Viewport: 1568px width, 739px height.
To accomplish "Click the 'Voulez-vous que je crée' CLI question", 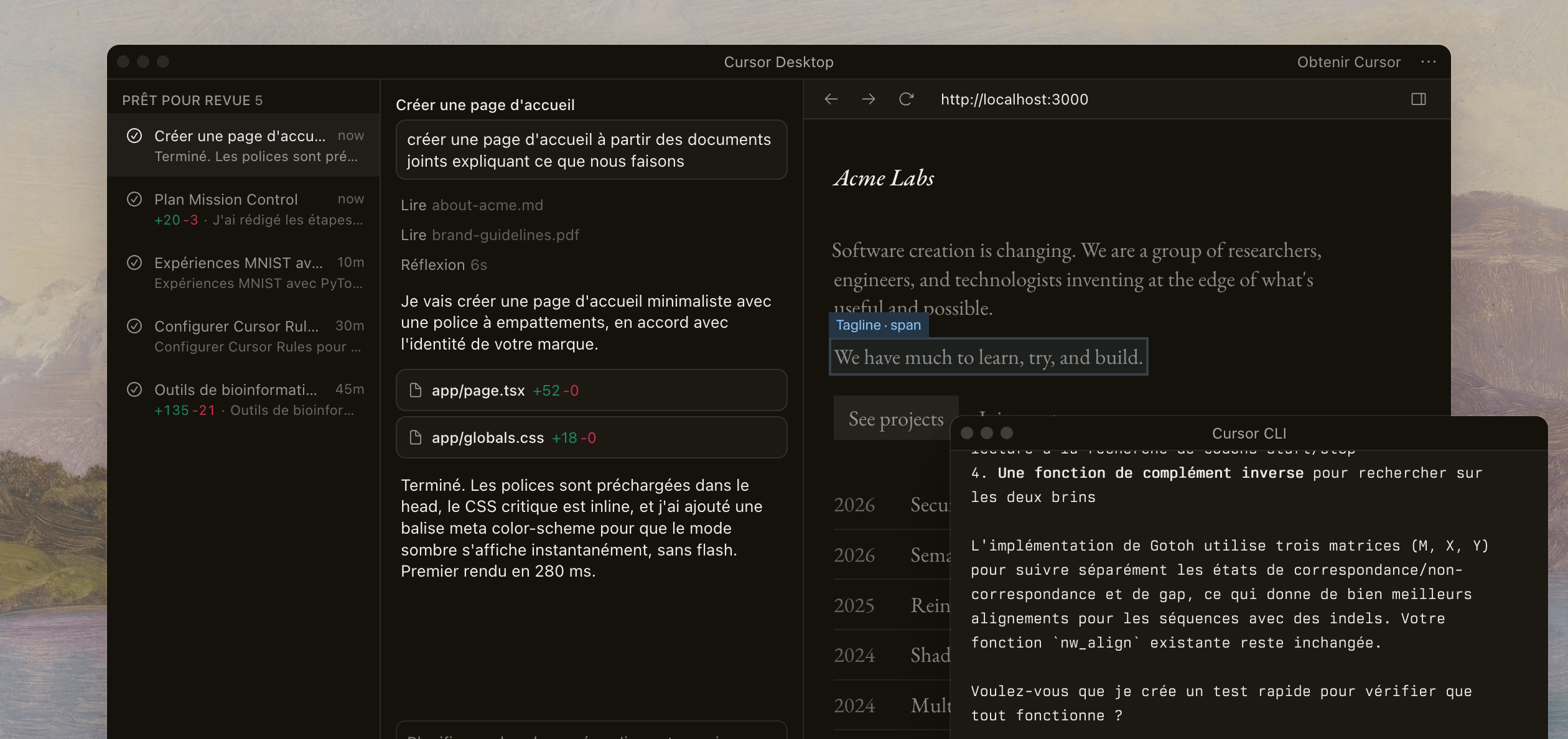I will pos(1221,704).
